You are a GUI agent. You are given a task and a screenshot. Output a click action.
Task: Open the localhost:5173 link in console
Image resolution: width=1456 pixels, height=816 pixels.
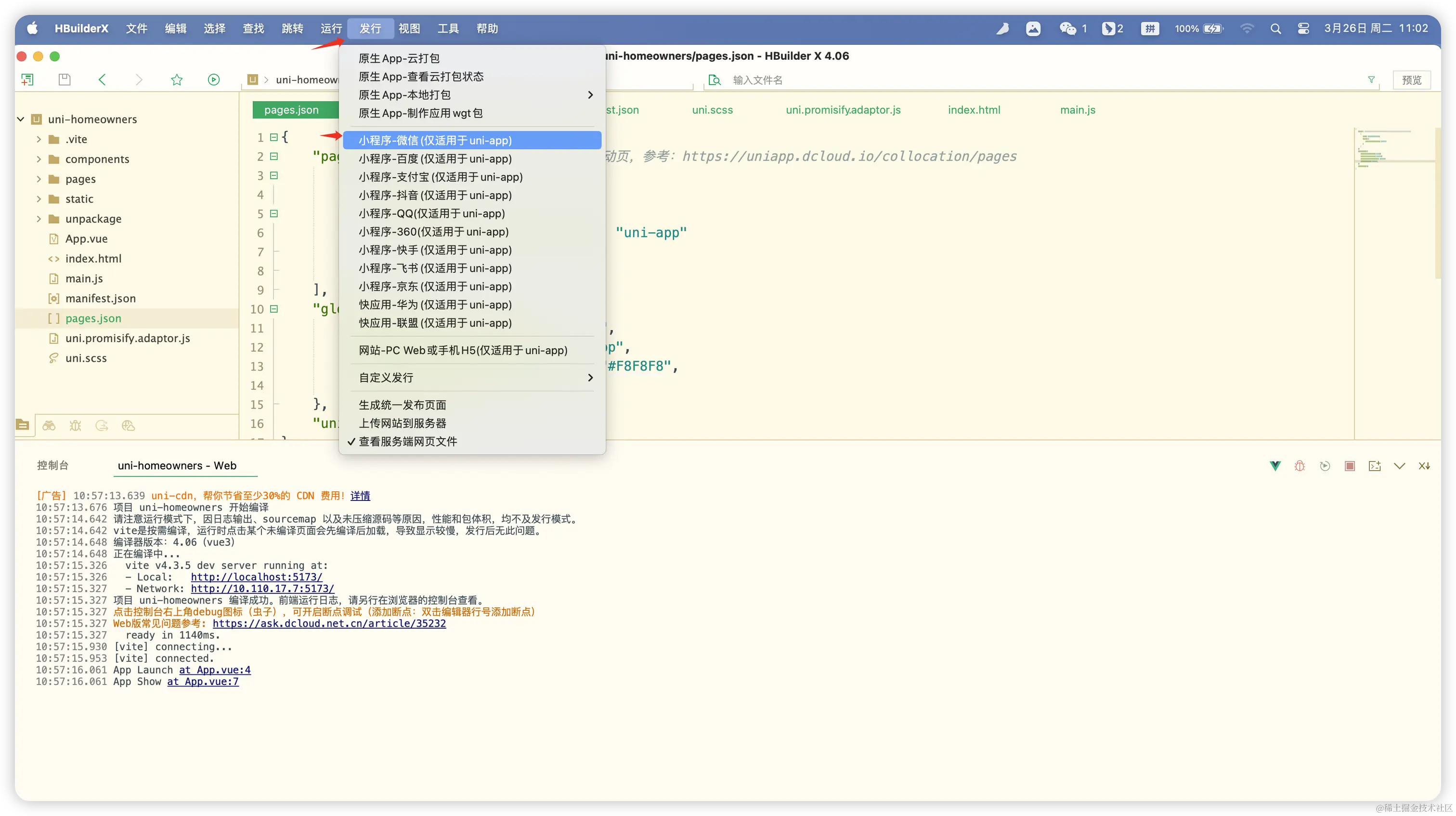256,577
